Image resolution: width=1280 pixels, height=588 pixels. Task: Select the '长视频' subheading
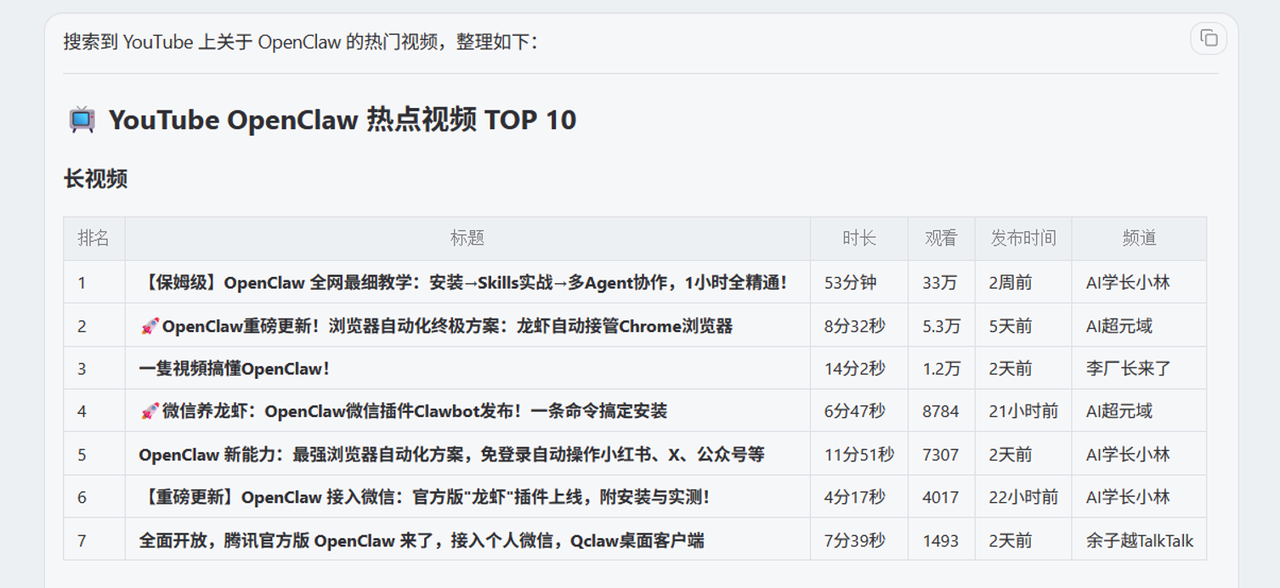96,179
